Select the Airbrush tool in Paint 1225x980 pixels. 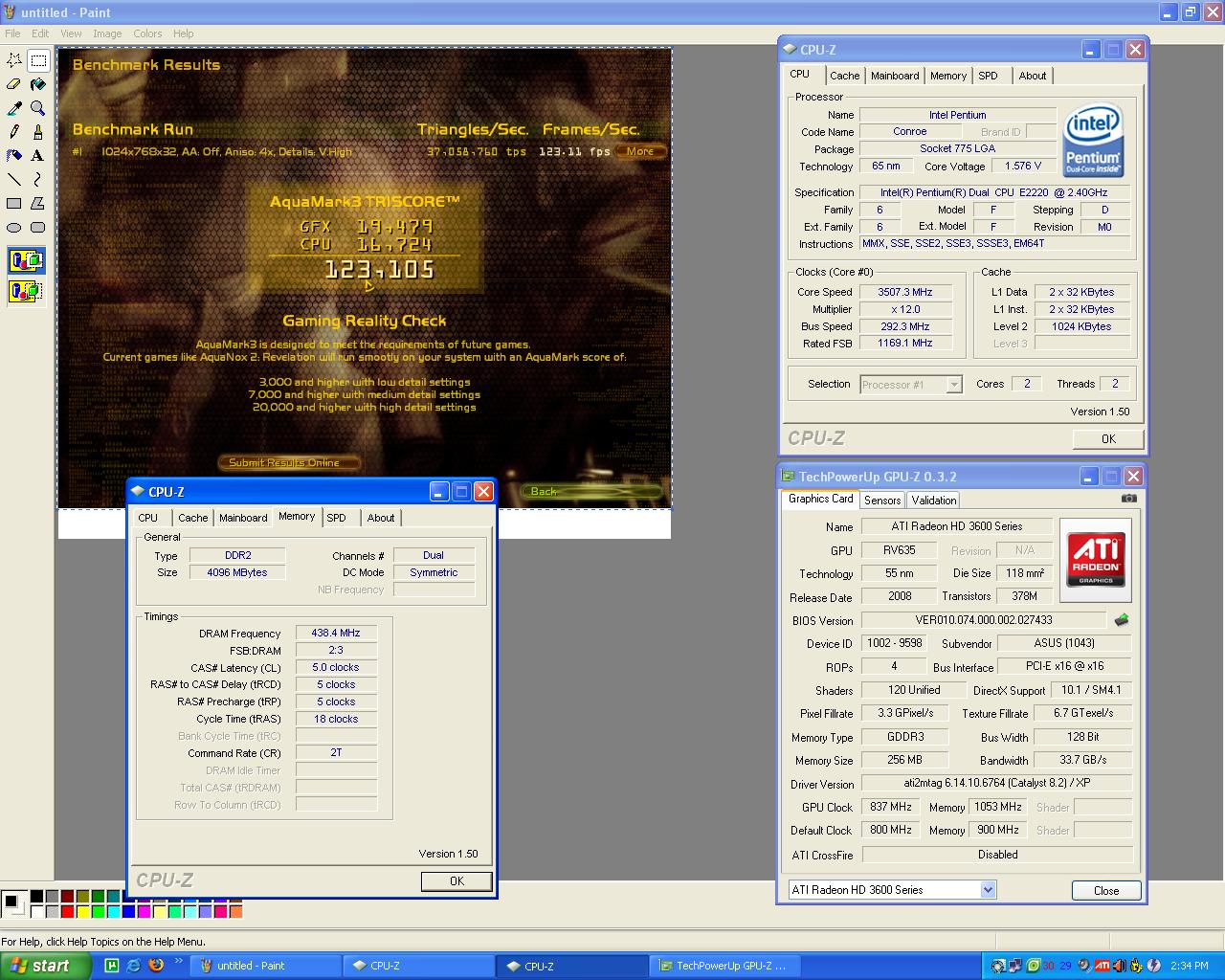point(14,155)
